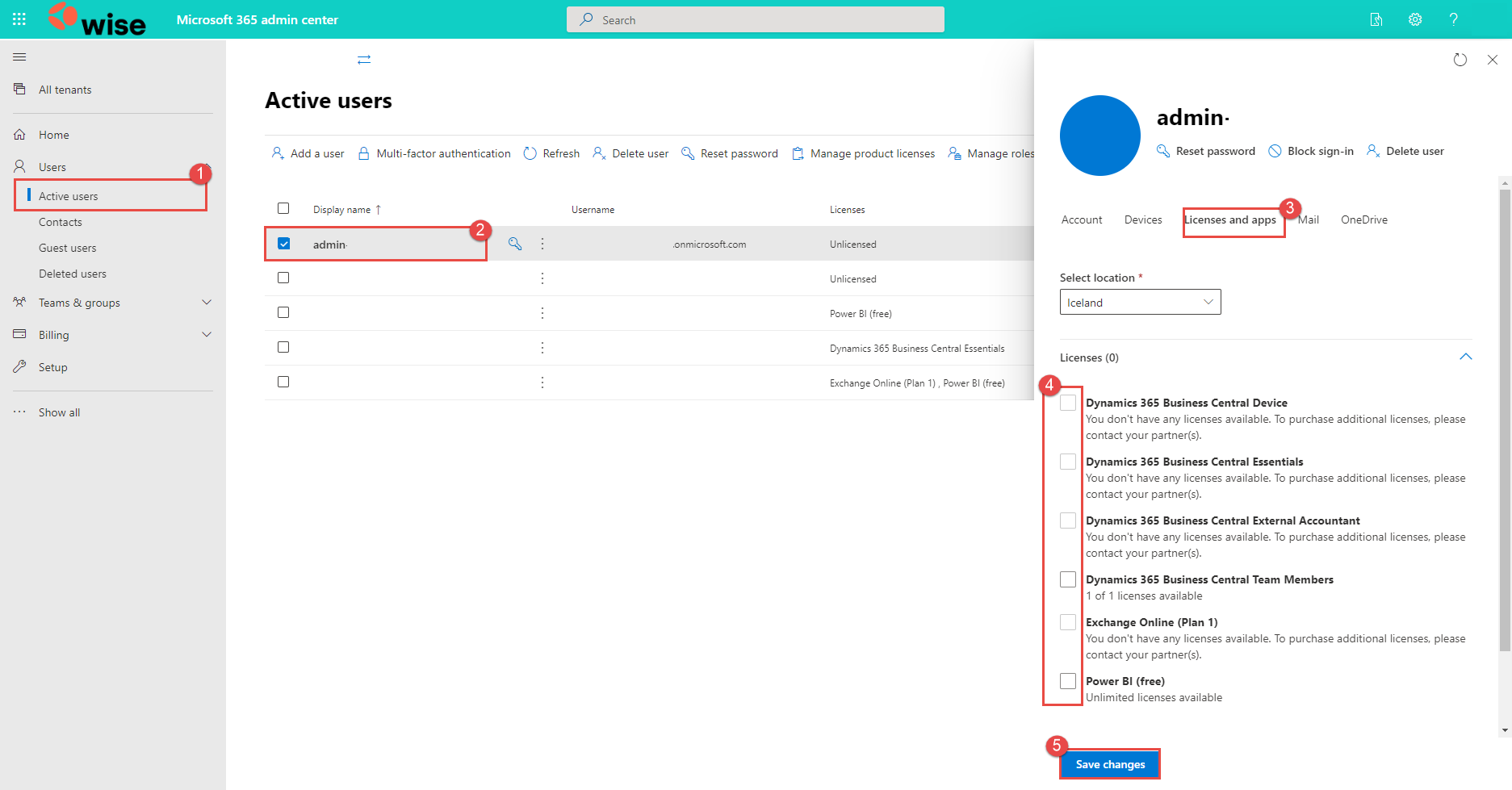Open the settings gear in header

1415,19
